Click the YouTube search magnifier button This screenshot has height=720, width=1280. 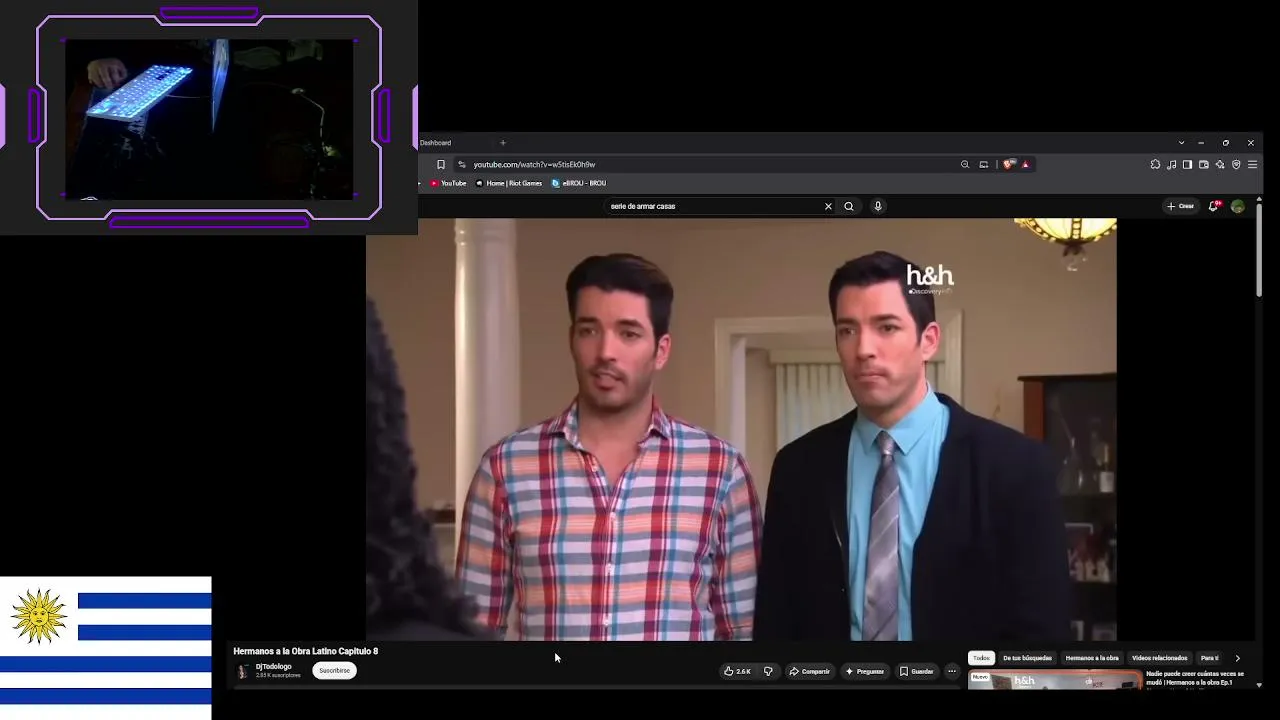point(849,206)
